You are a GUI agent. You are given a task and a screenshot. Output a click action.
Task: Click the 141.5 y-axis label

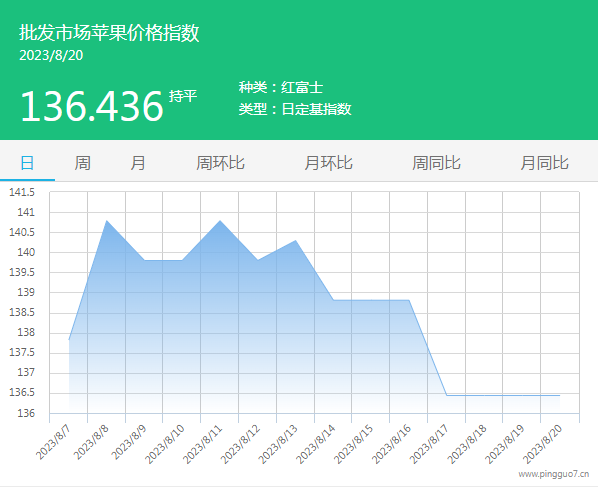(22, 192)
